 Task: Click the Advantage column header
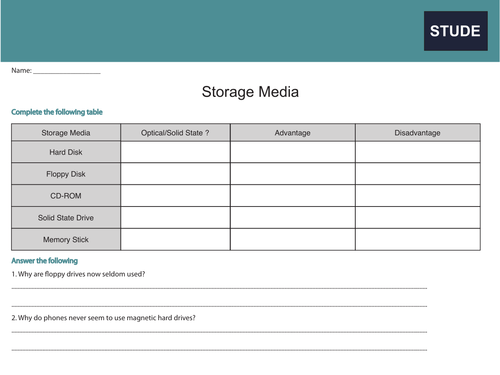click(293, 133)
